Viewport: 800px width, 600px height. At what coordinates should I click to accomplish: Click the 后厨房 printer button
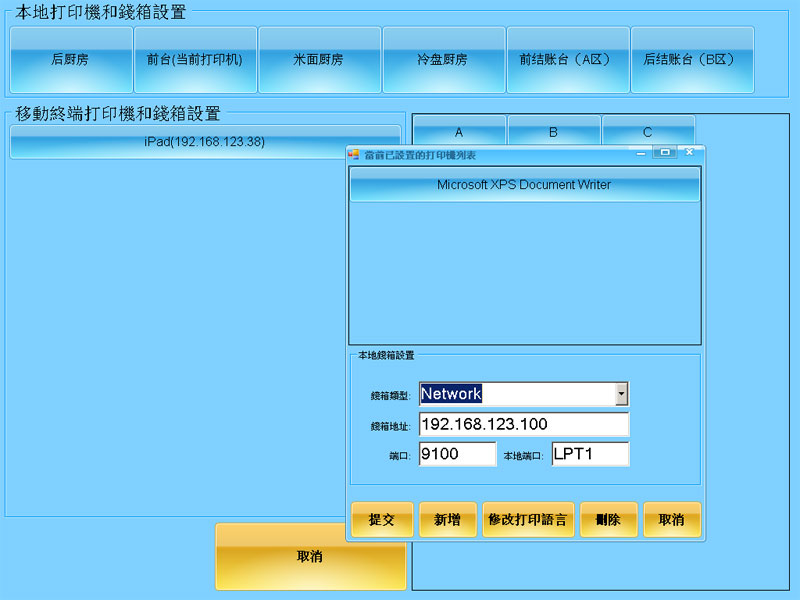coord(70,60)
